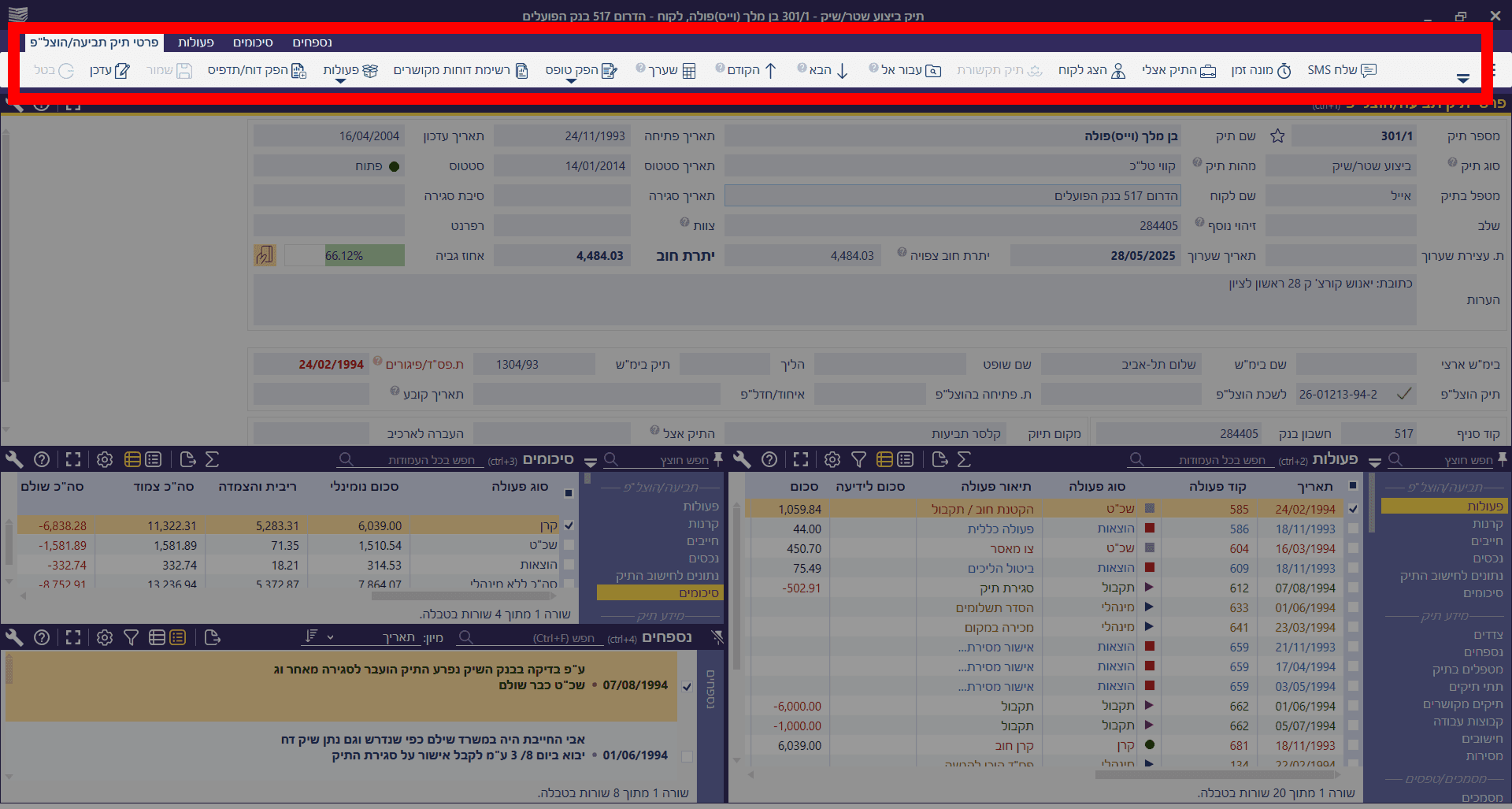Click תאריך column header in פעולות table
This screenshot has width=1512, height=809.
[x=1315, y=486]
